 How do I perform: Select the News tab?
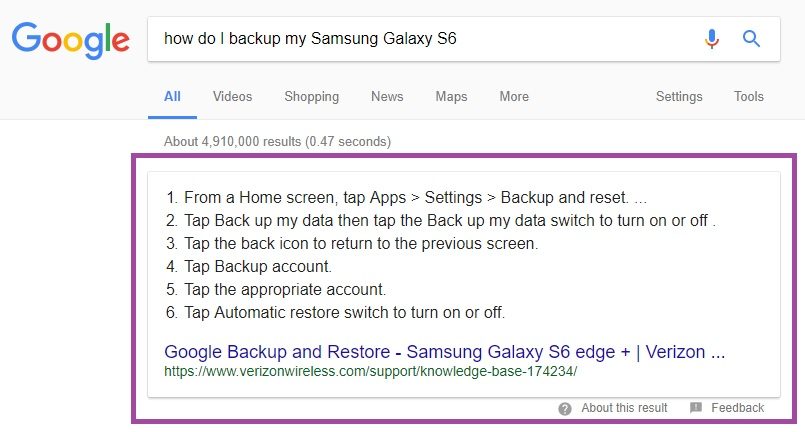(x=387, y=97)
